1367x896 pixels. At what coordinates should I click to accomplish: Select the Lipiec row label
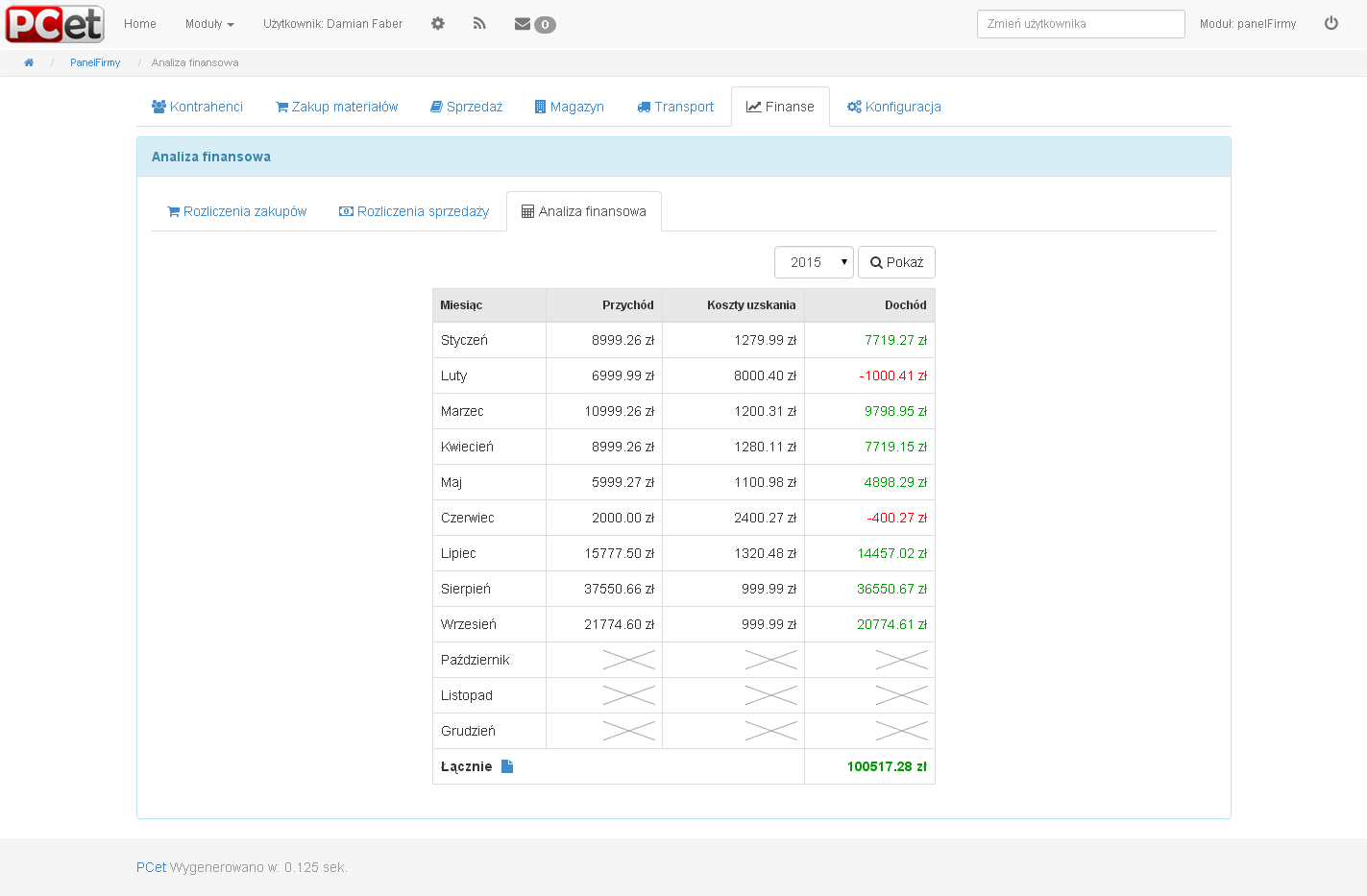[458, 553]
